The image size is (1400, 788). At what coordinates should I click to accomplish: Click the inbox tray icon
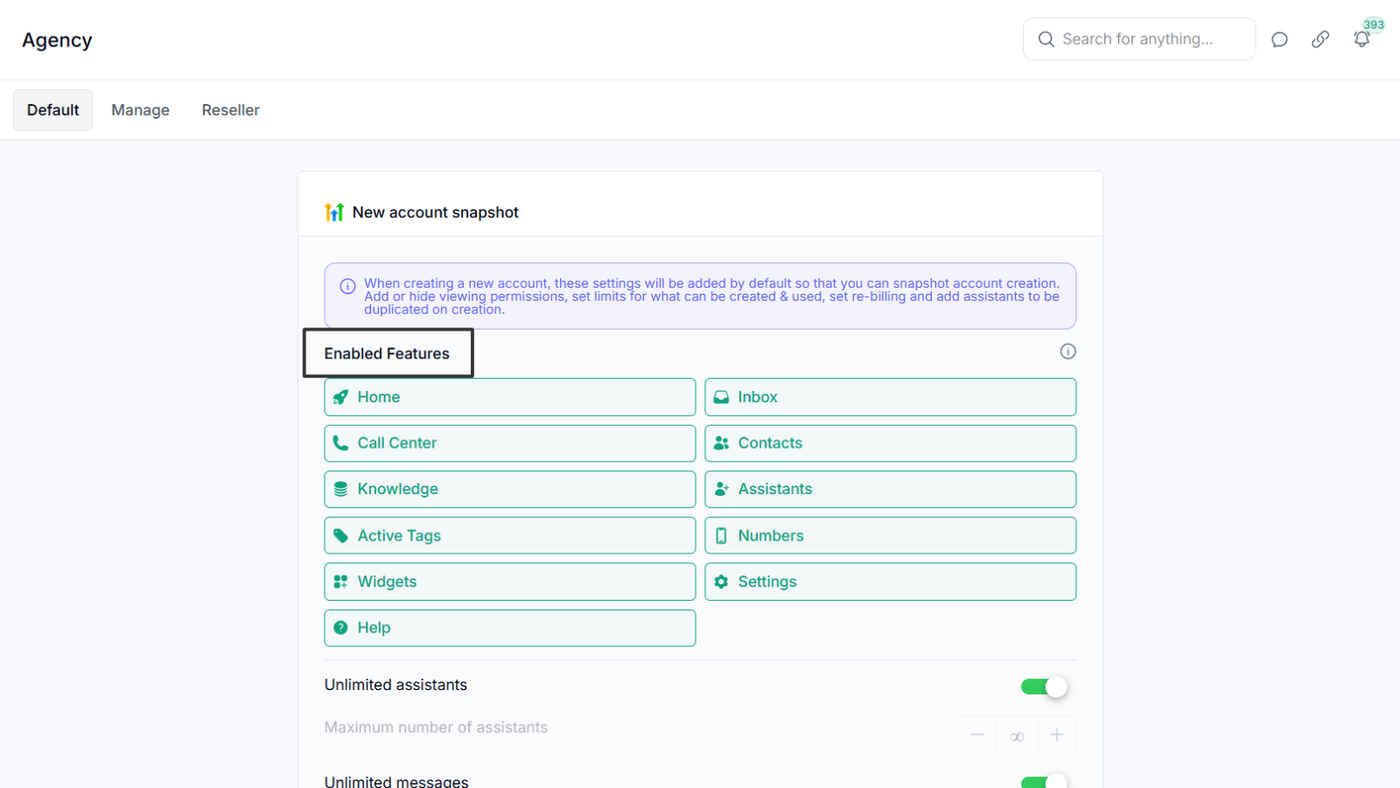(x=721, y=397)
